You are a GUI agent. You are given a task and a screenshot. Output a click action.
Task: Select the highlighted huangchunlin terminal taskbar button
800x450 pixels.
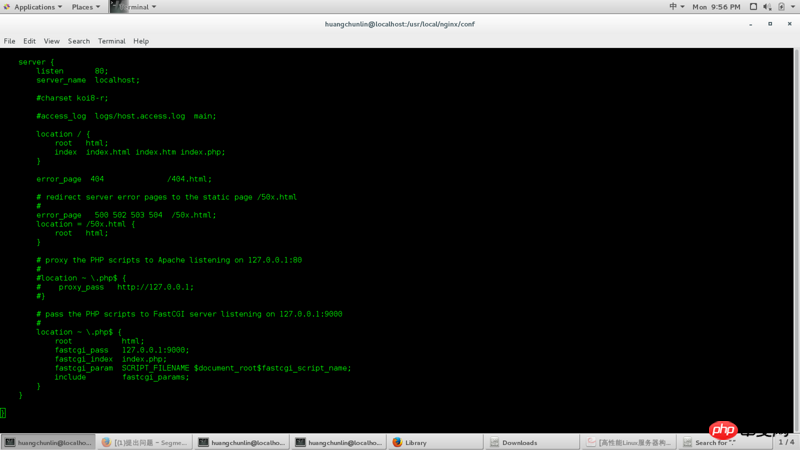pyautogui.click(x=49, y=442)
